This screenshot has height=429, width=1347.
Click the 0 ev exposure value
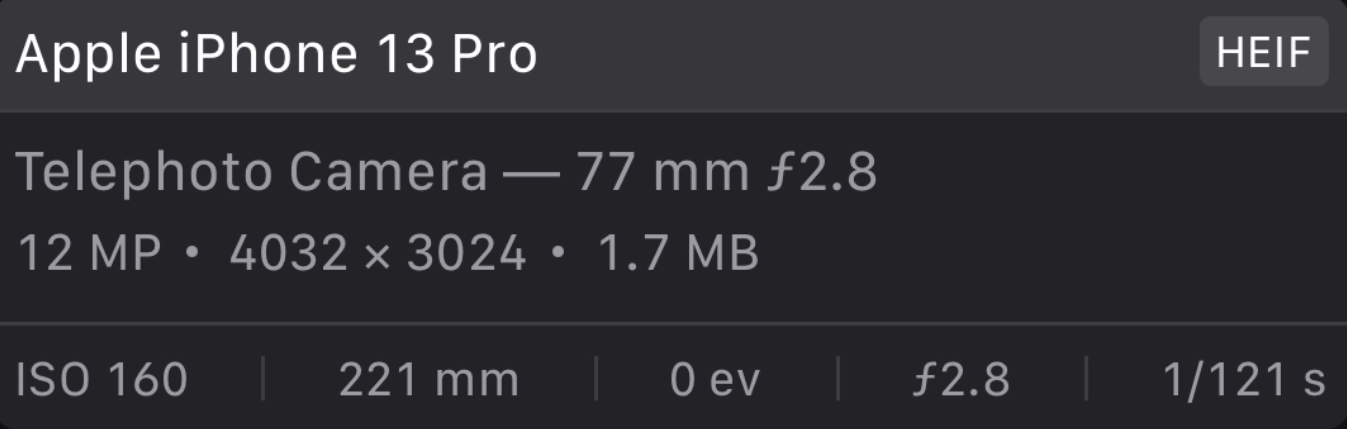[715, 380]
